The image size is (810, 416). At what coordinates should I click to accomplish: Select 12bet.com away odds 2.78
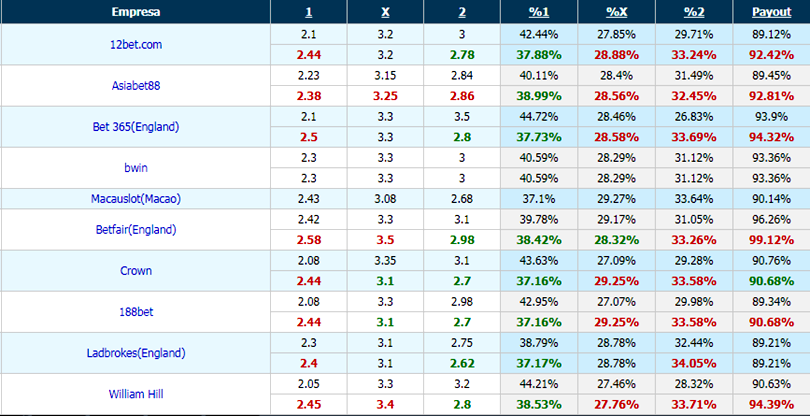tap(462, 55)
